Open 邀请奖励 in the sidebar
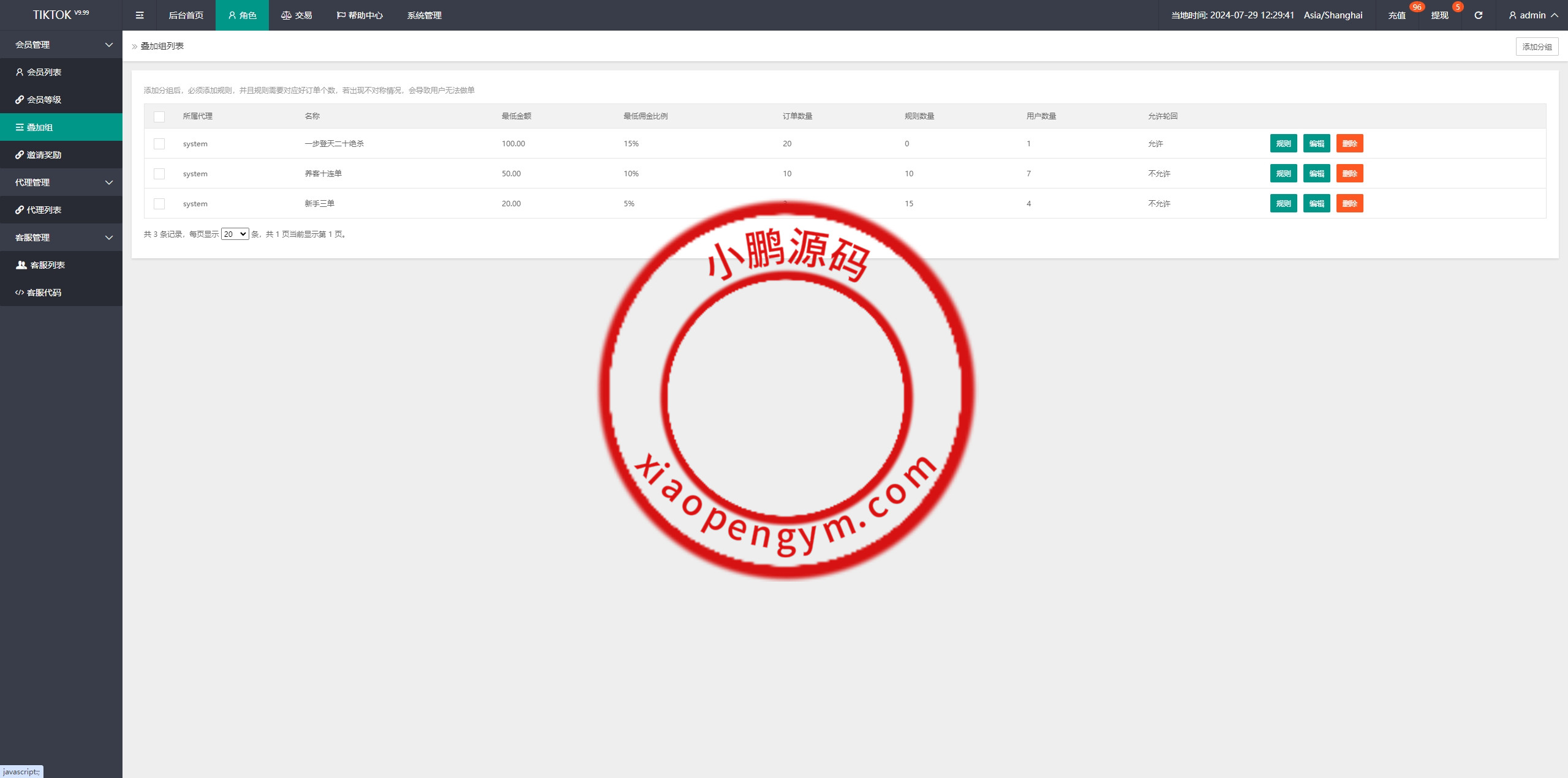Screen dimensions: 1568x778 [x=43, y=155]
